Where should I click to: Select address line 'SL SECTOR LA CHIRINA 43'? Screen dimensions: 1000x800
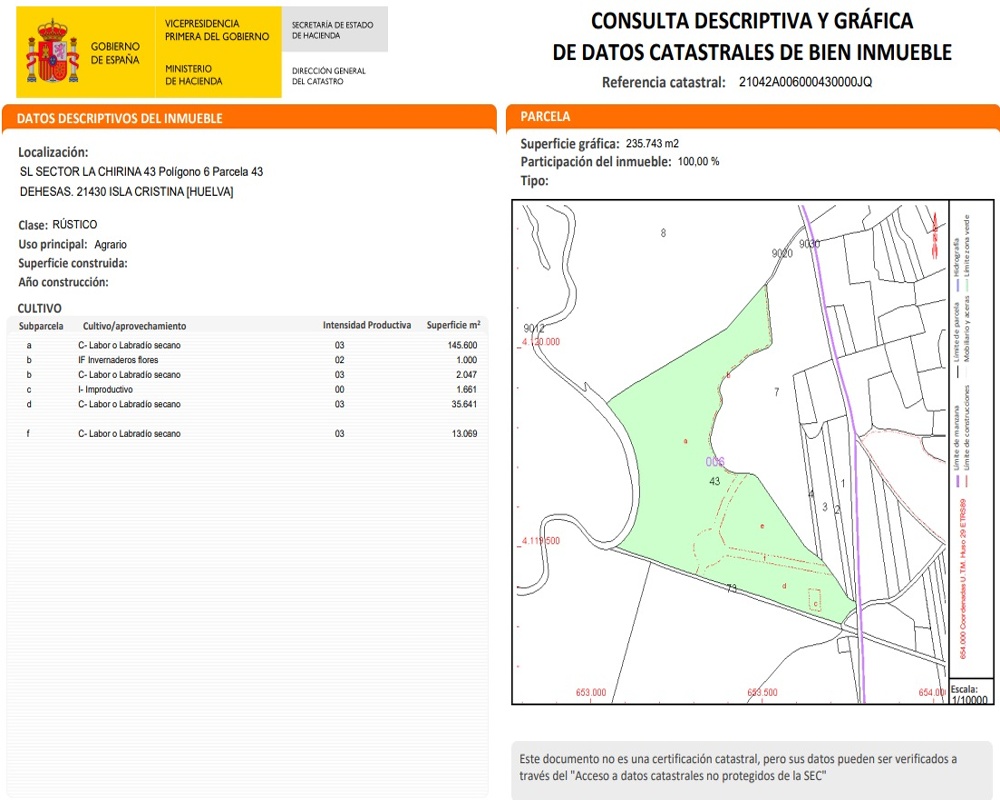coord(88,172)
